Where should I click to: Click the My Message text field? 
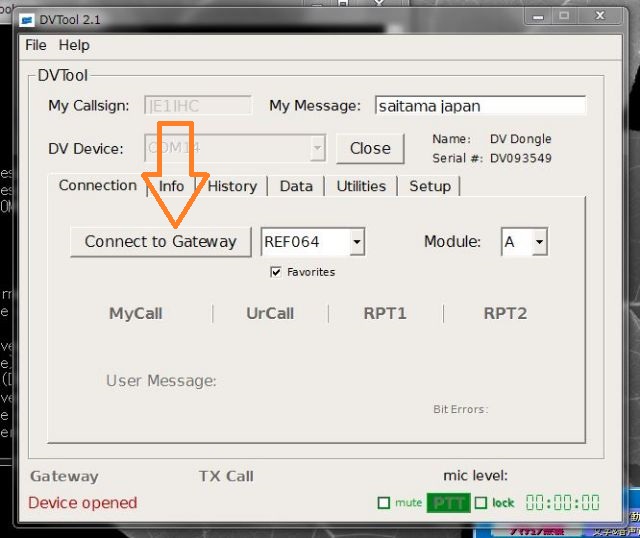point(480,106)
